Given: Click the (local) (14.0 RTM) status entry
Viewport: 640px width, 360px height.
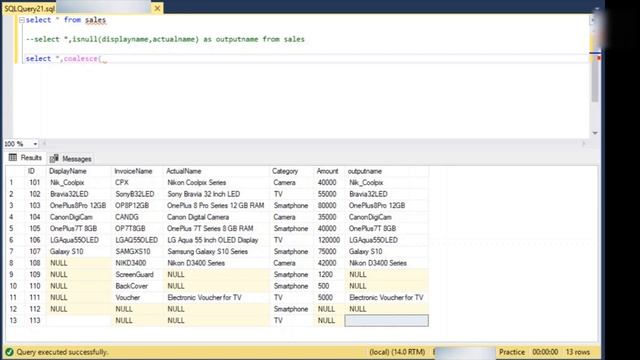Looking at the screenshot, I should click(397, 352).
